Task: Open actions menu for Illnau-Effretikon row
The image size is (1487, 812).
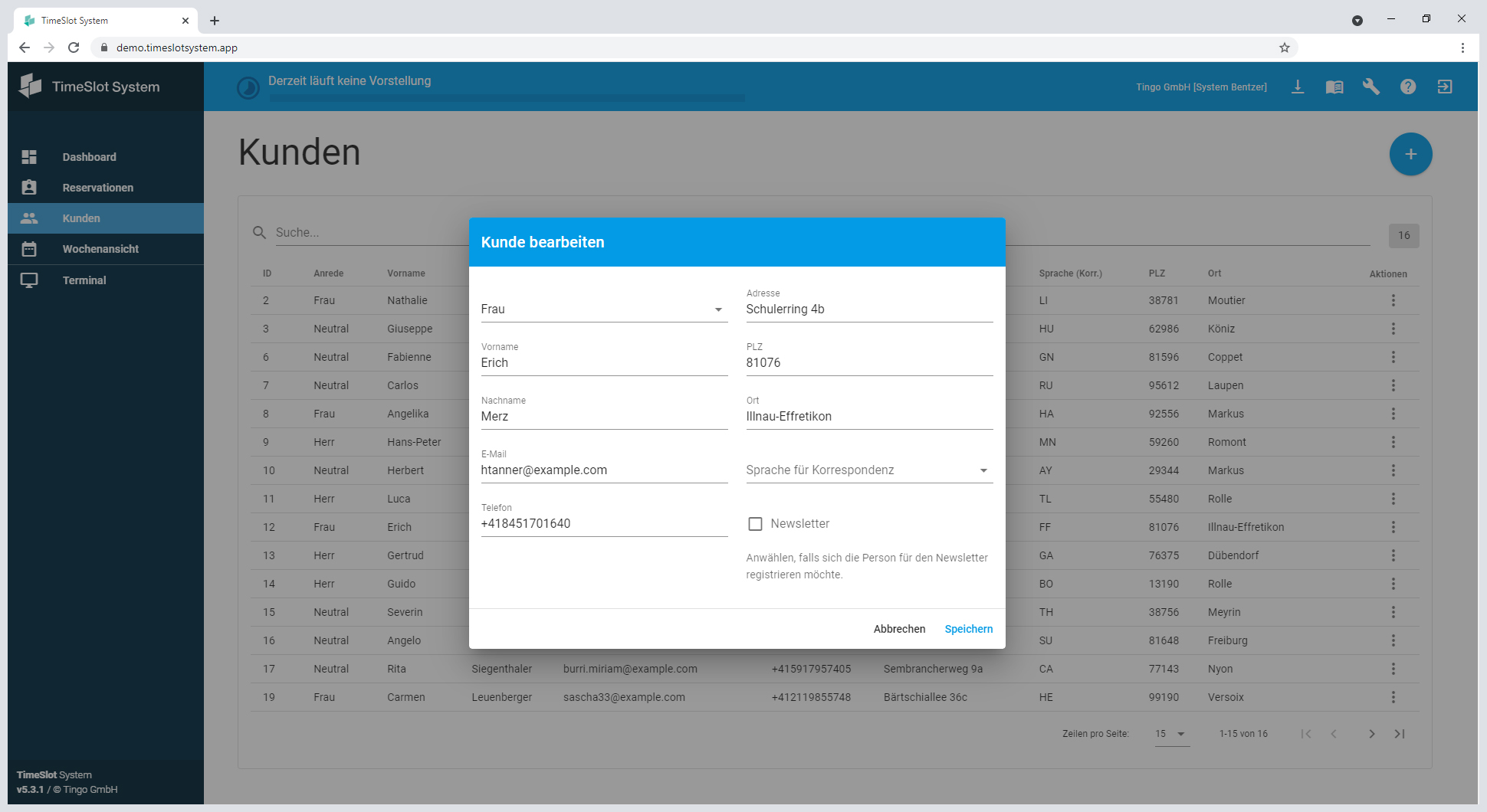Action: point(1393,527)
